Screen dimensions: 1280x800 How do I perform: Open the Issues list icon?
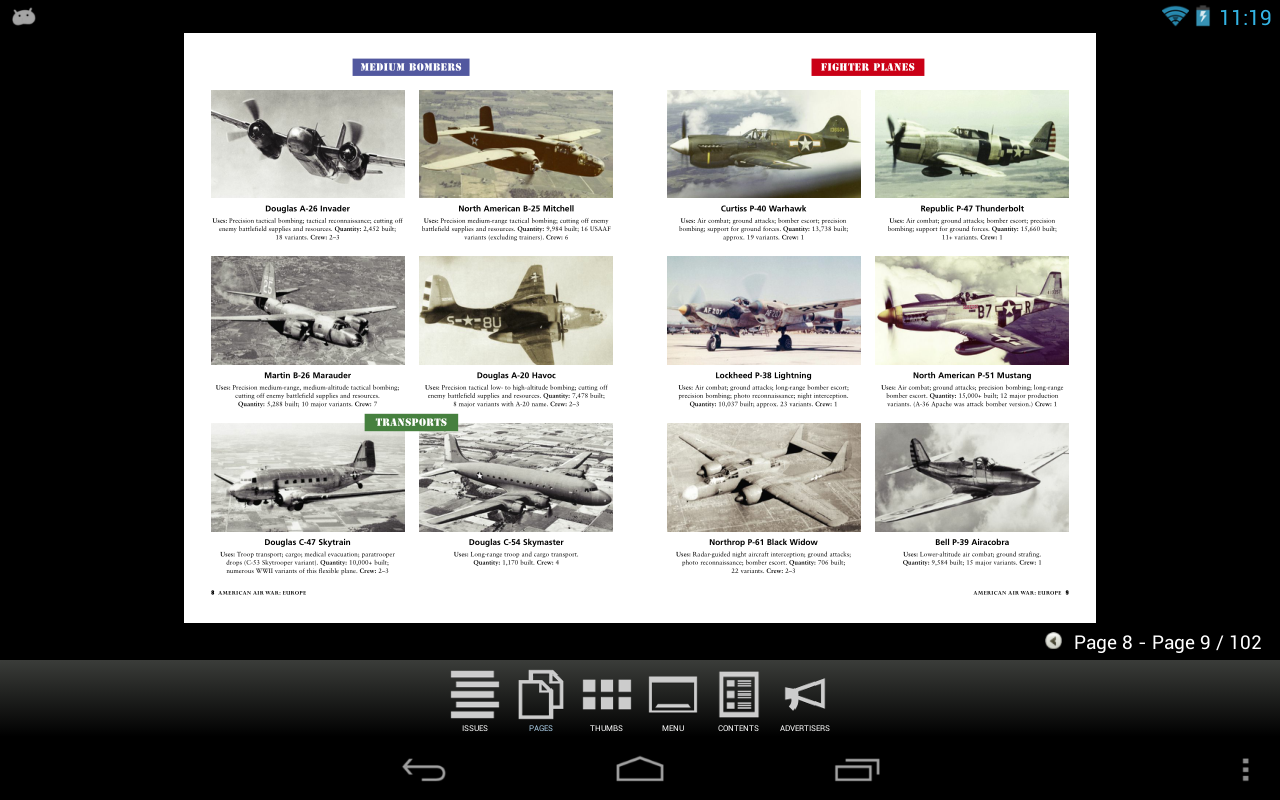point(474,702)
